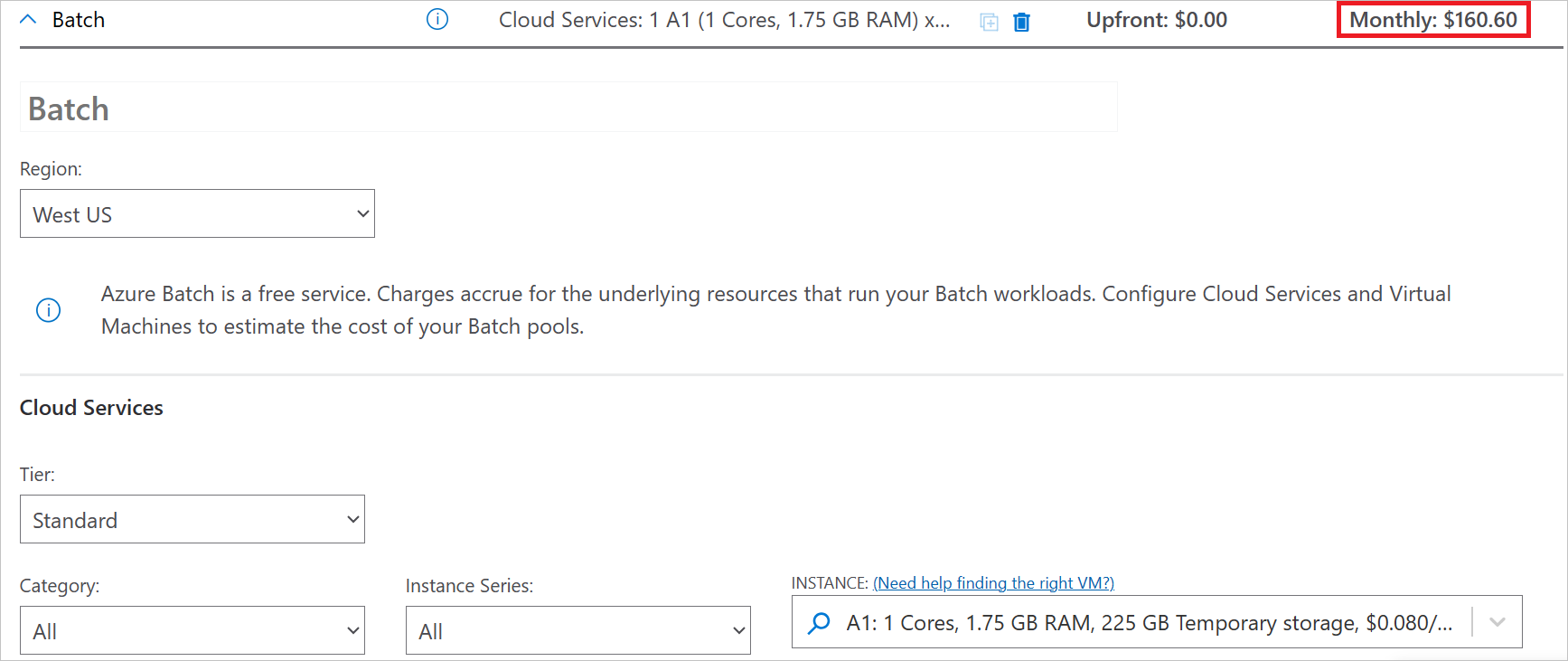Click the Batch estimate name field
The image size is (1568, 661).
click(568, 109)
